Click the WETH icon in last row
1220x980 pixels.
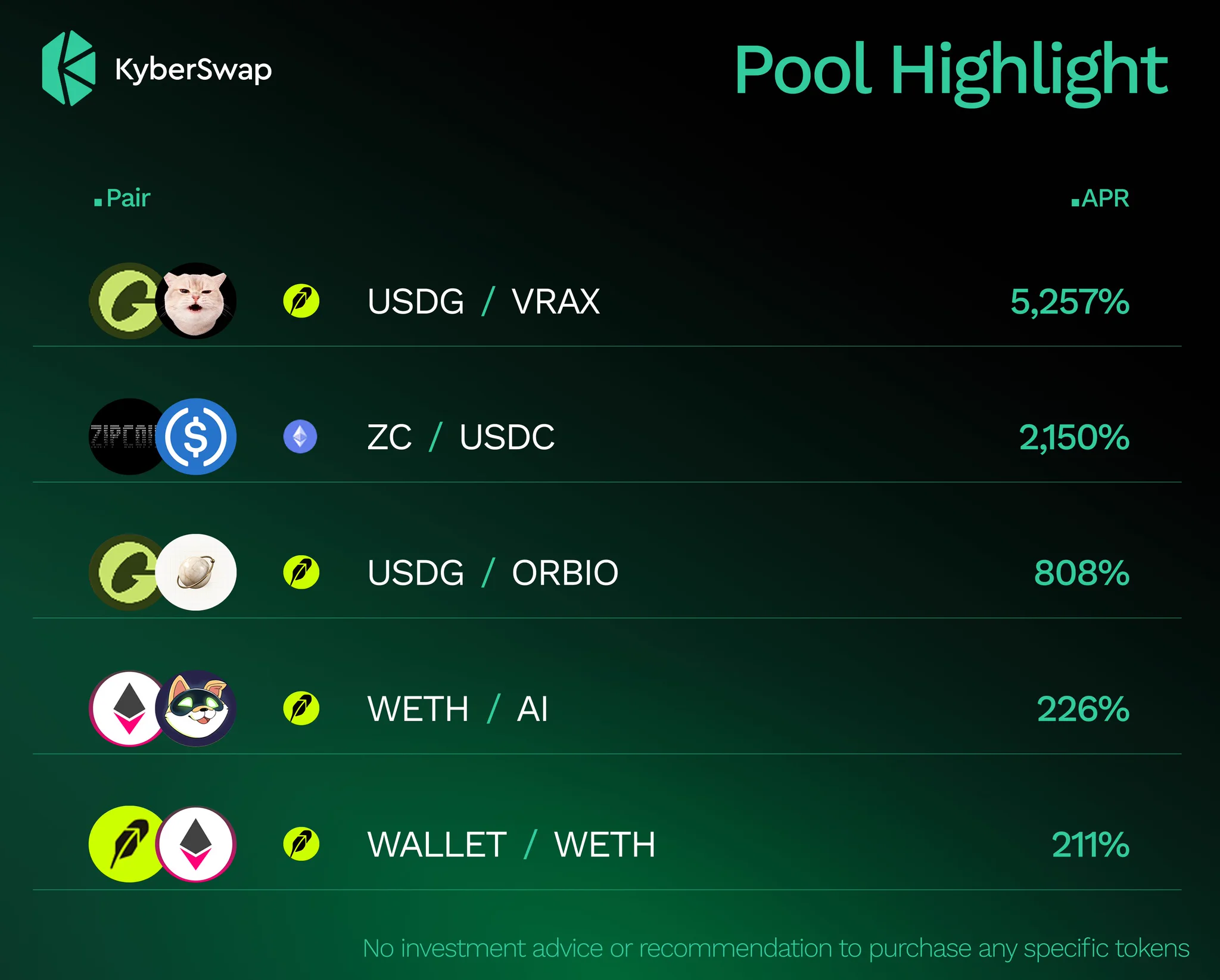pyautogui.click(x=196, y=844)
